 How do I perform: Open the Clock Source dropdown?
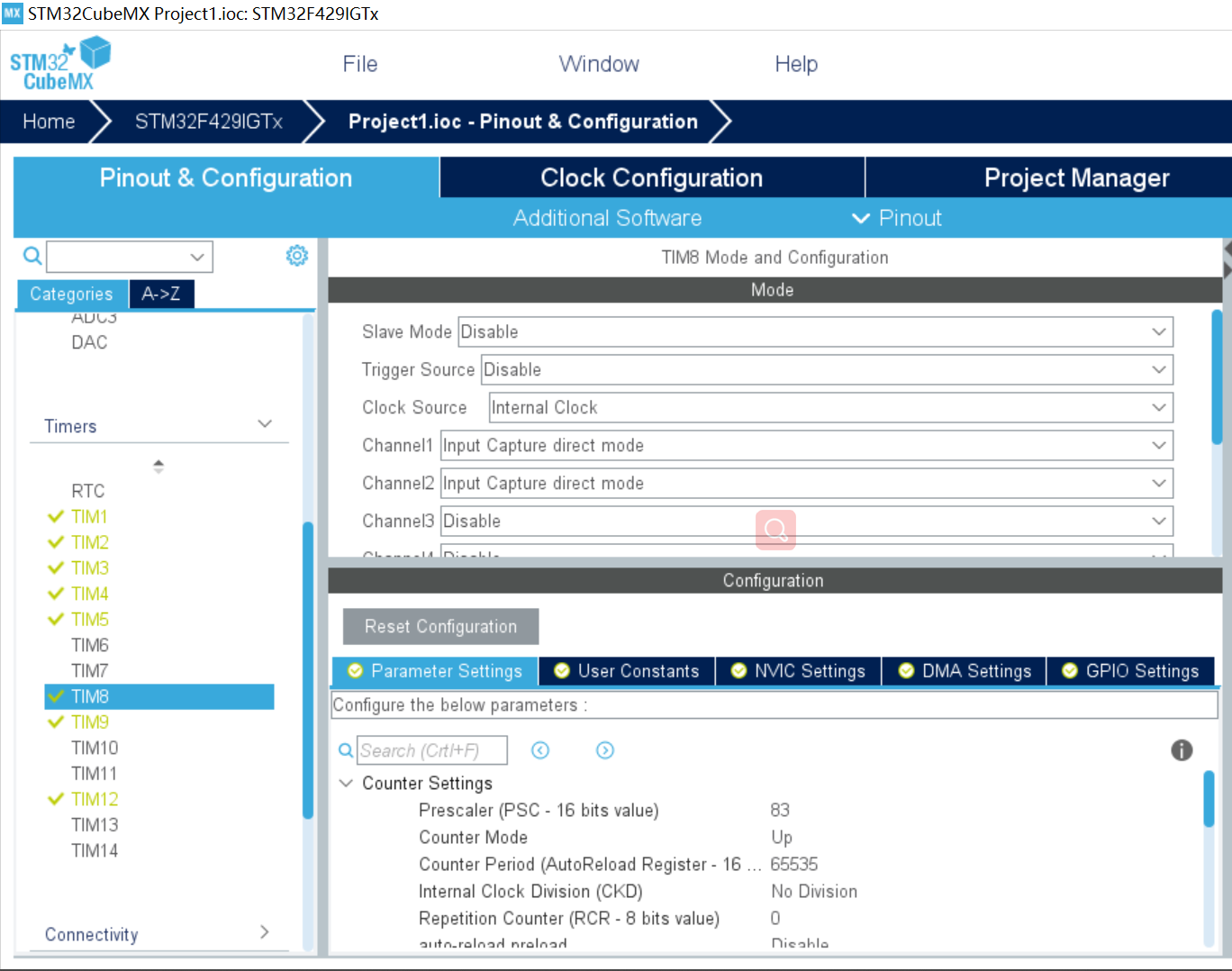tap(831, 407)
